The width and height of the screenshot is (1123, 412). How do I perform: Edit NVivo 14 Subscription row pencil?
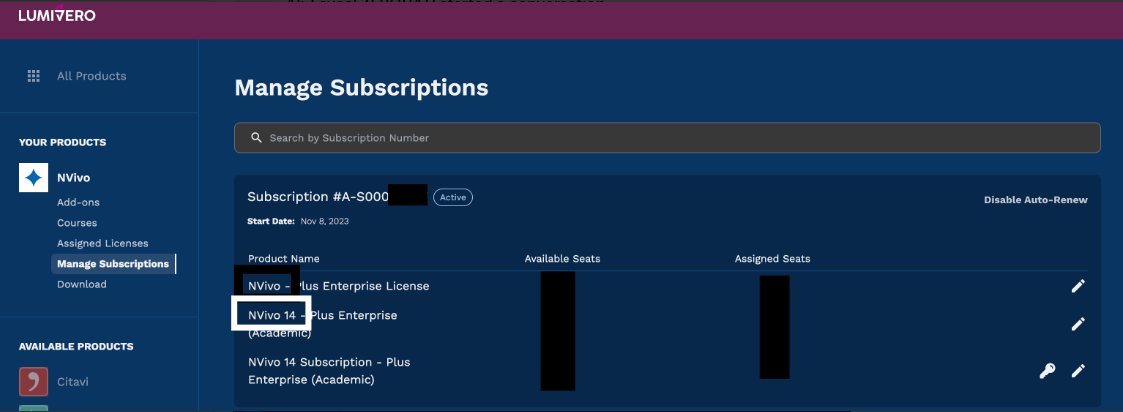click(x=1078, y=370)
